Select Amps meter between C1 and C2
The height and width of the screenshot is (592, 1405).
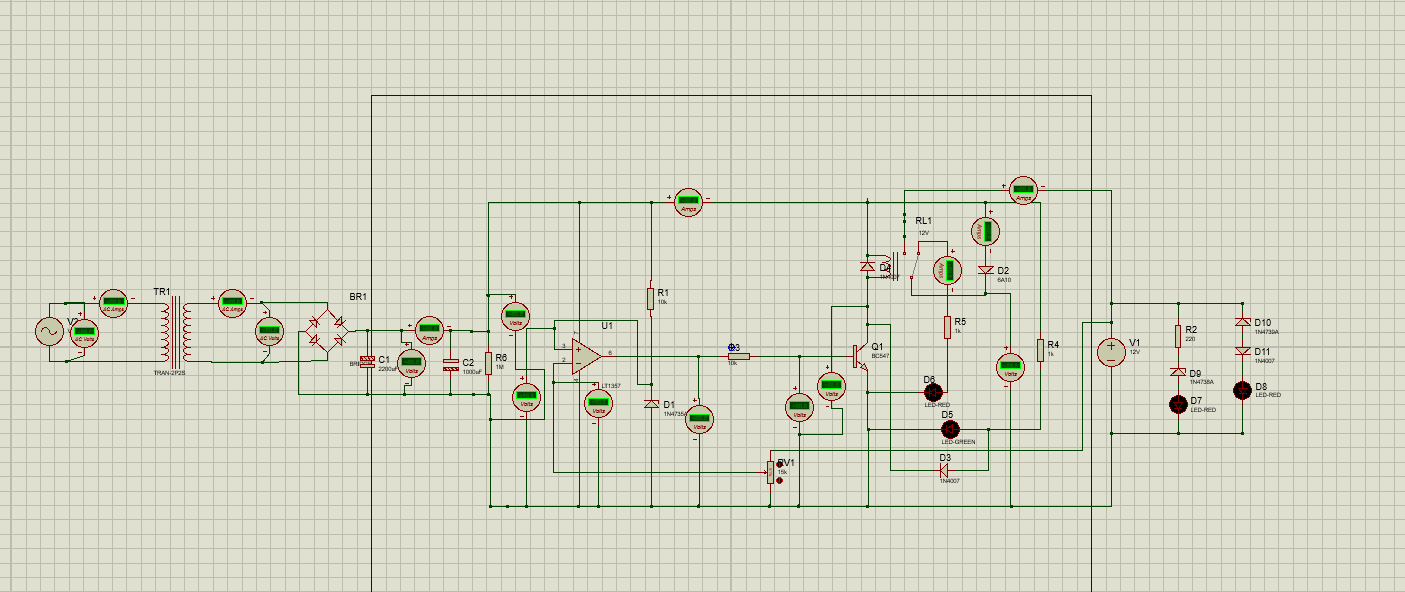click(x=429, y=328)
